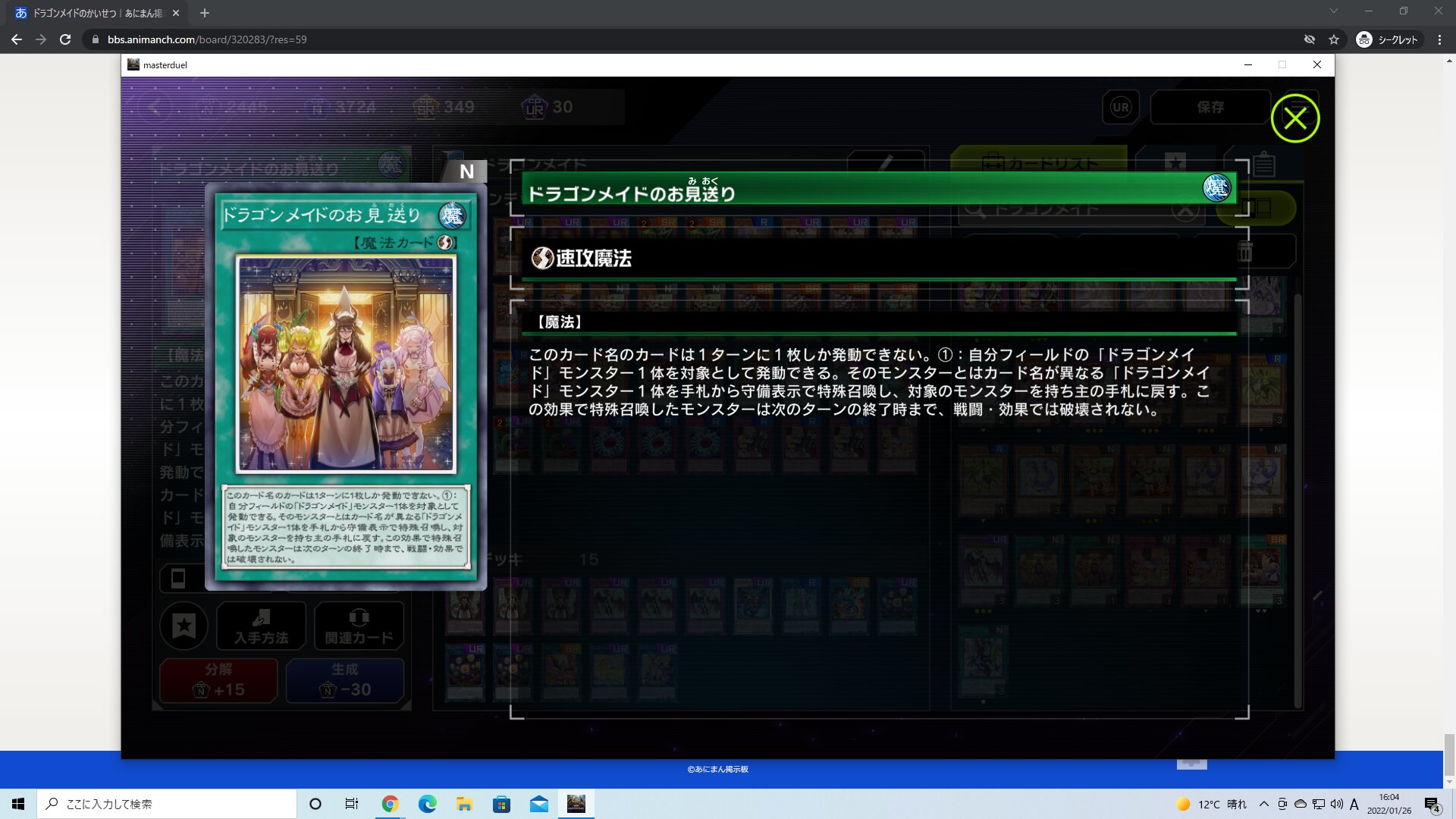Click the enlarged ドラゴンメイドのお見送り card image

pyautogui.click(x=346, y=387)
